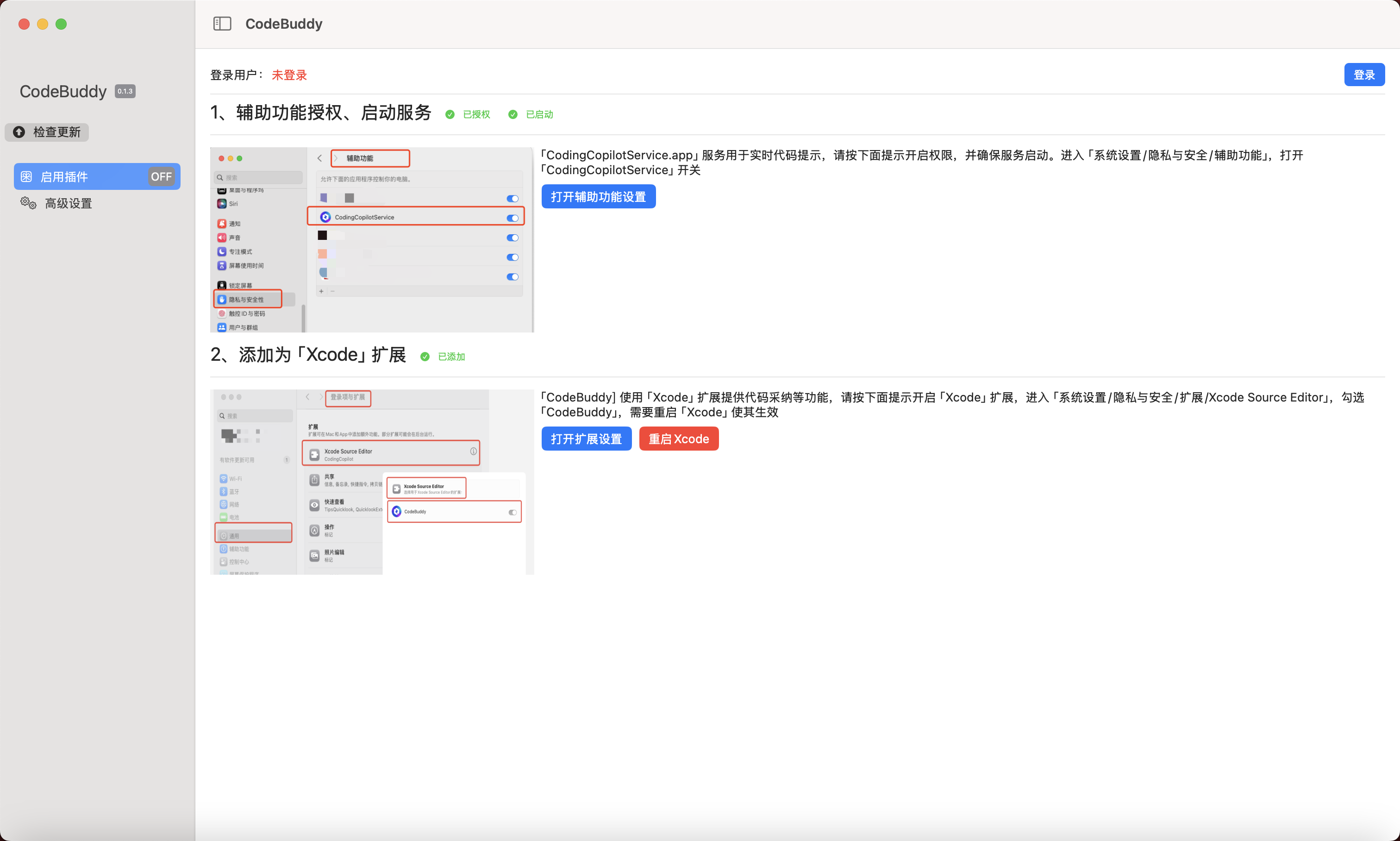
Task: Click the 登录 button
Action: [1364, 75]
